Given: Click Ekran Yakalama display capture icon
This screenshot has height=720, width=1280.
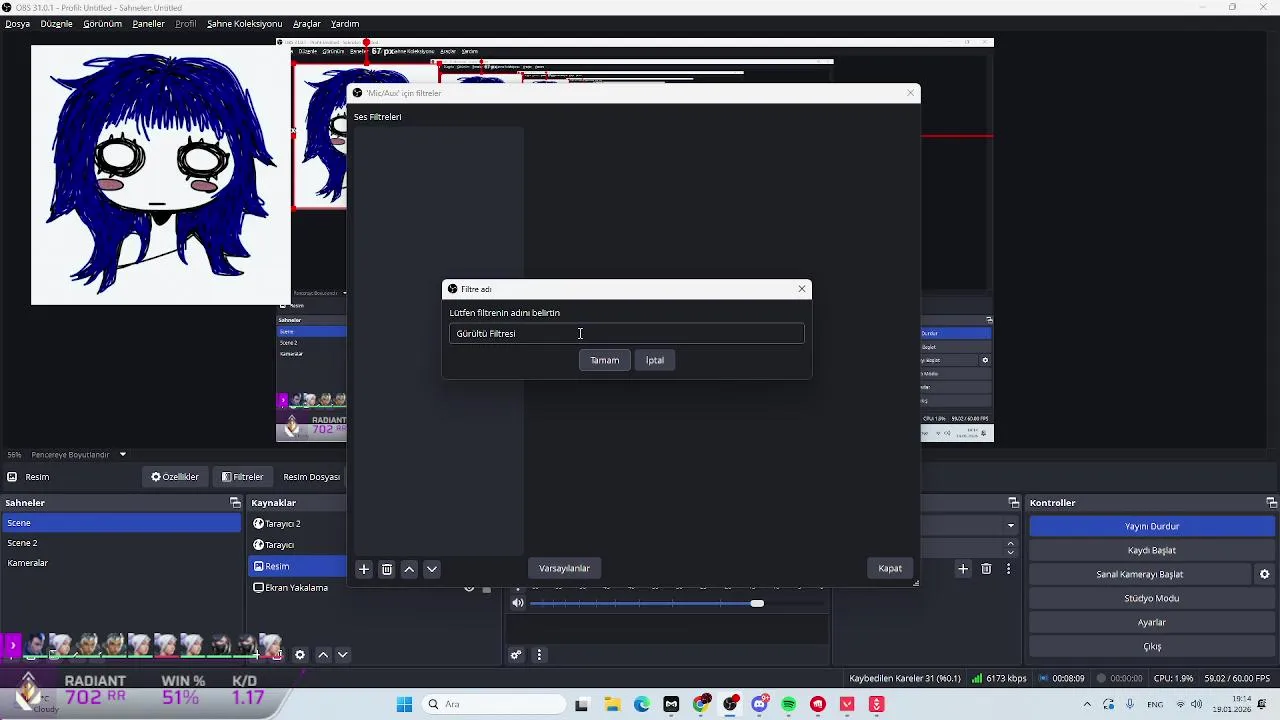Looking at the screenshot, I should [x=258, y=588].
